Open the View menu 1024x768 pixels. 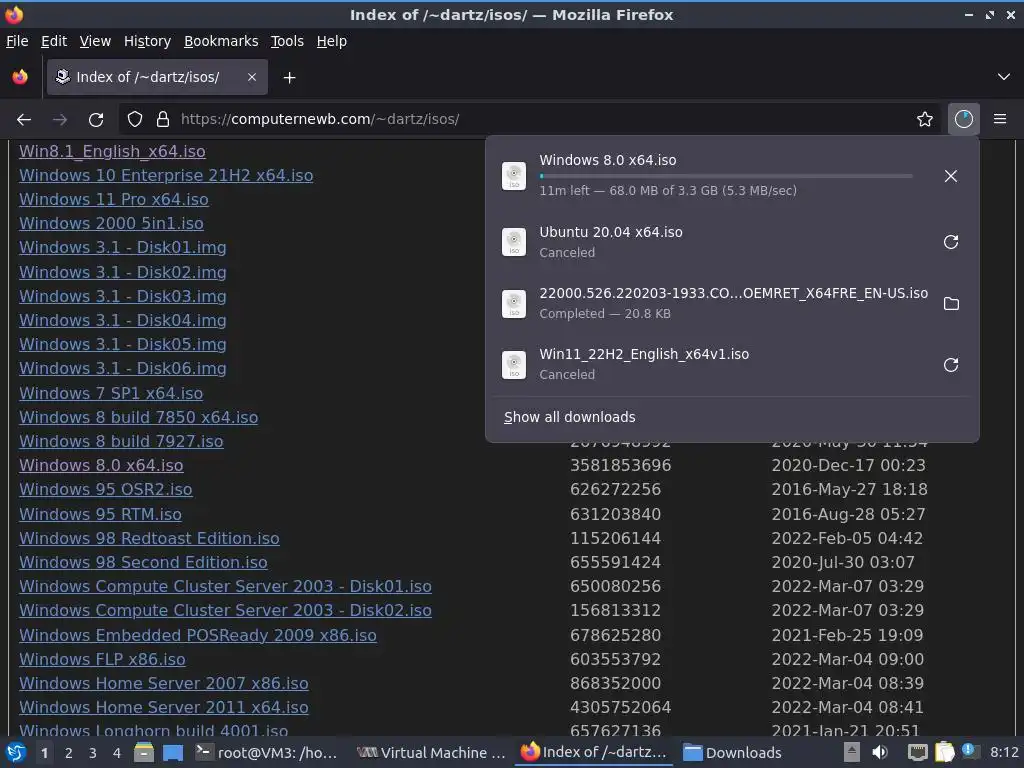tap(95, 41)
